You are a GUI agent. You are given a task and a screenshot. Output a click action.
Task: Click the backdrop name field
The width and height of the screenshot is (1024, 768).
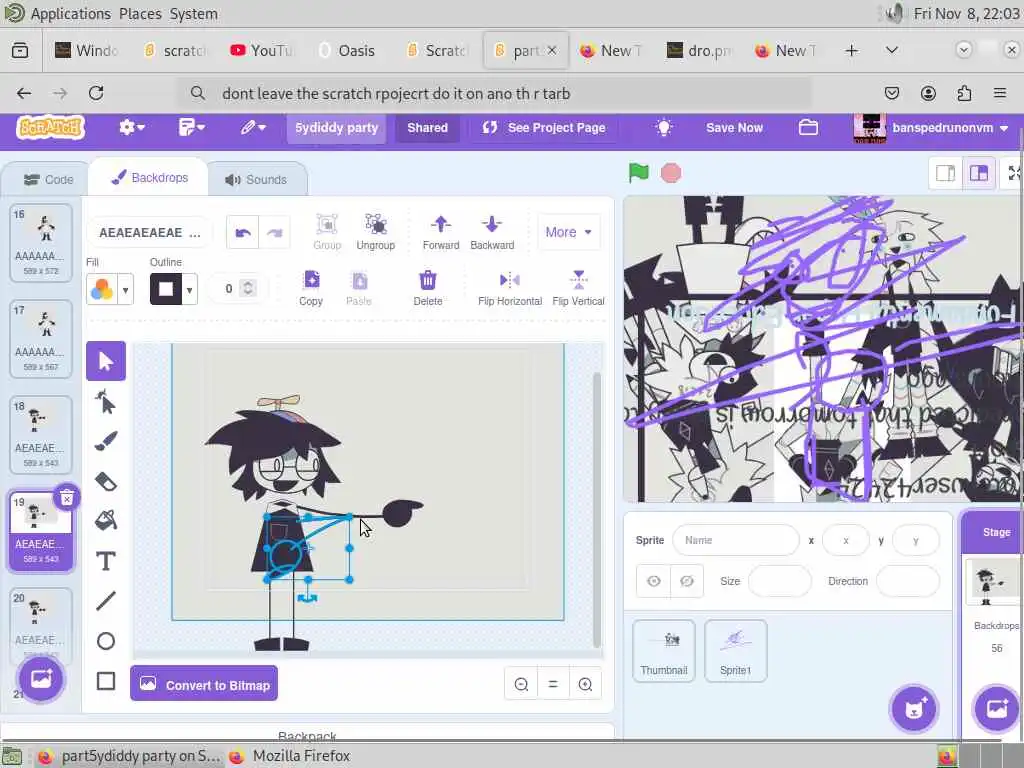[x=149, y=232]
